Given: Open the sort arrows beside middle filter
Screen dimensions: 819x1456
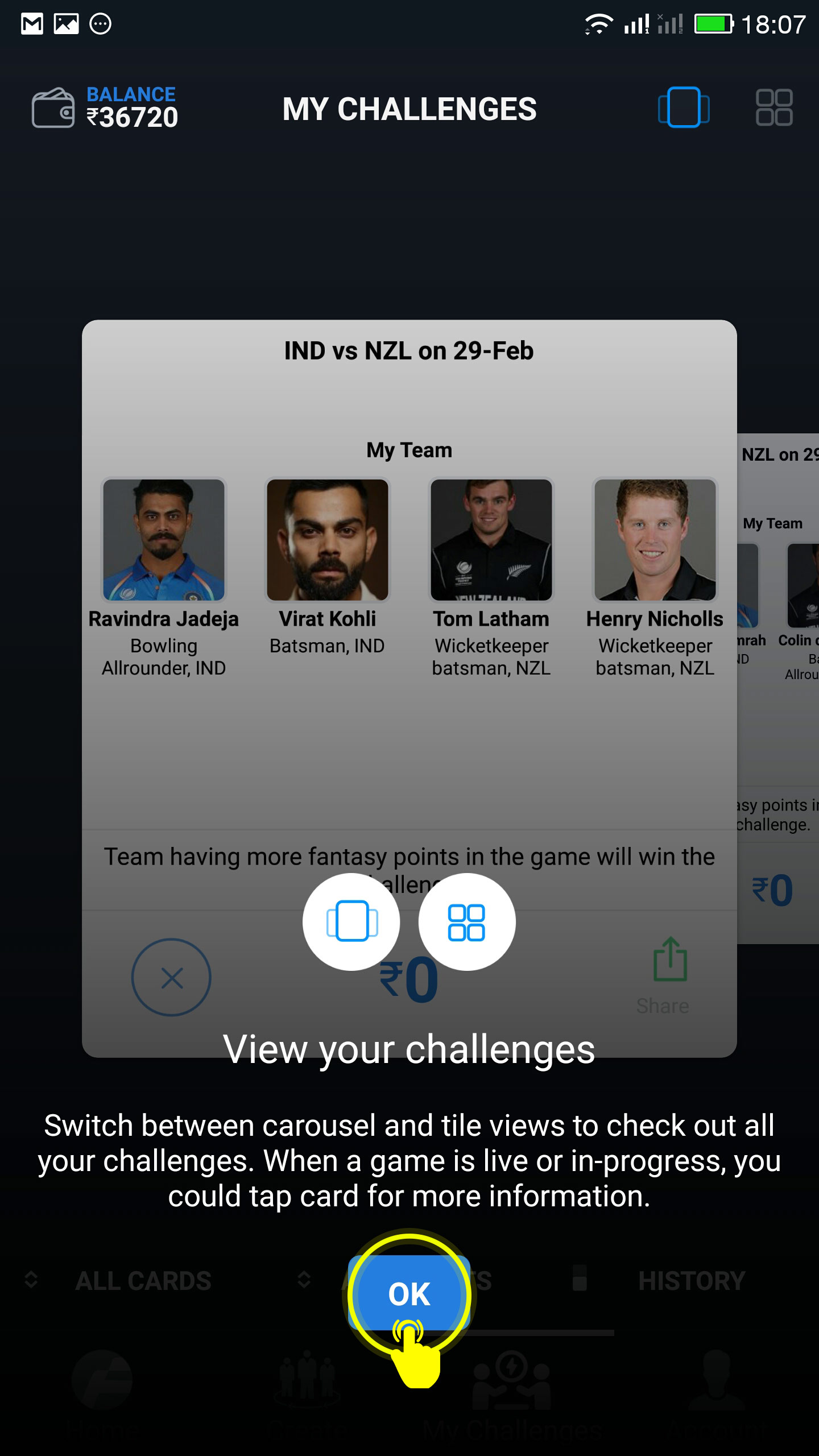Looking at the screenshot, I should (304, 1280).
